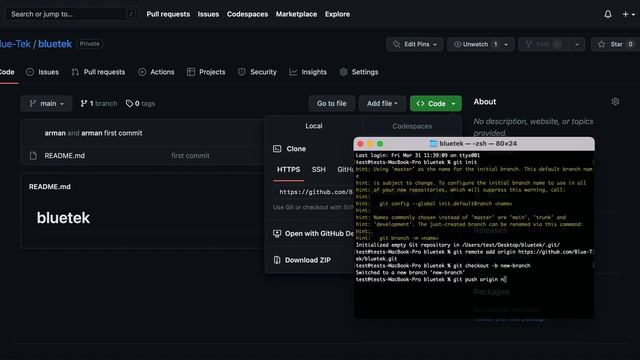Open the Actions tab
Screen dimensions: 640x360
coord(156,72)
